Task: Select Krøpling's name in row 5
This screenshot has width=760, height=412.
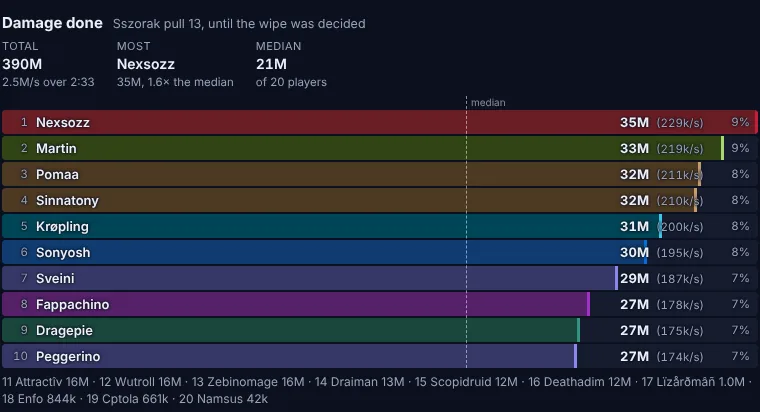Action: point(63,227)
